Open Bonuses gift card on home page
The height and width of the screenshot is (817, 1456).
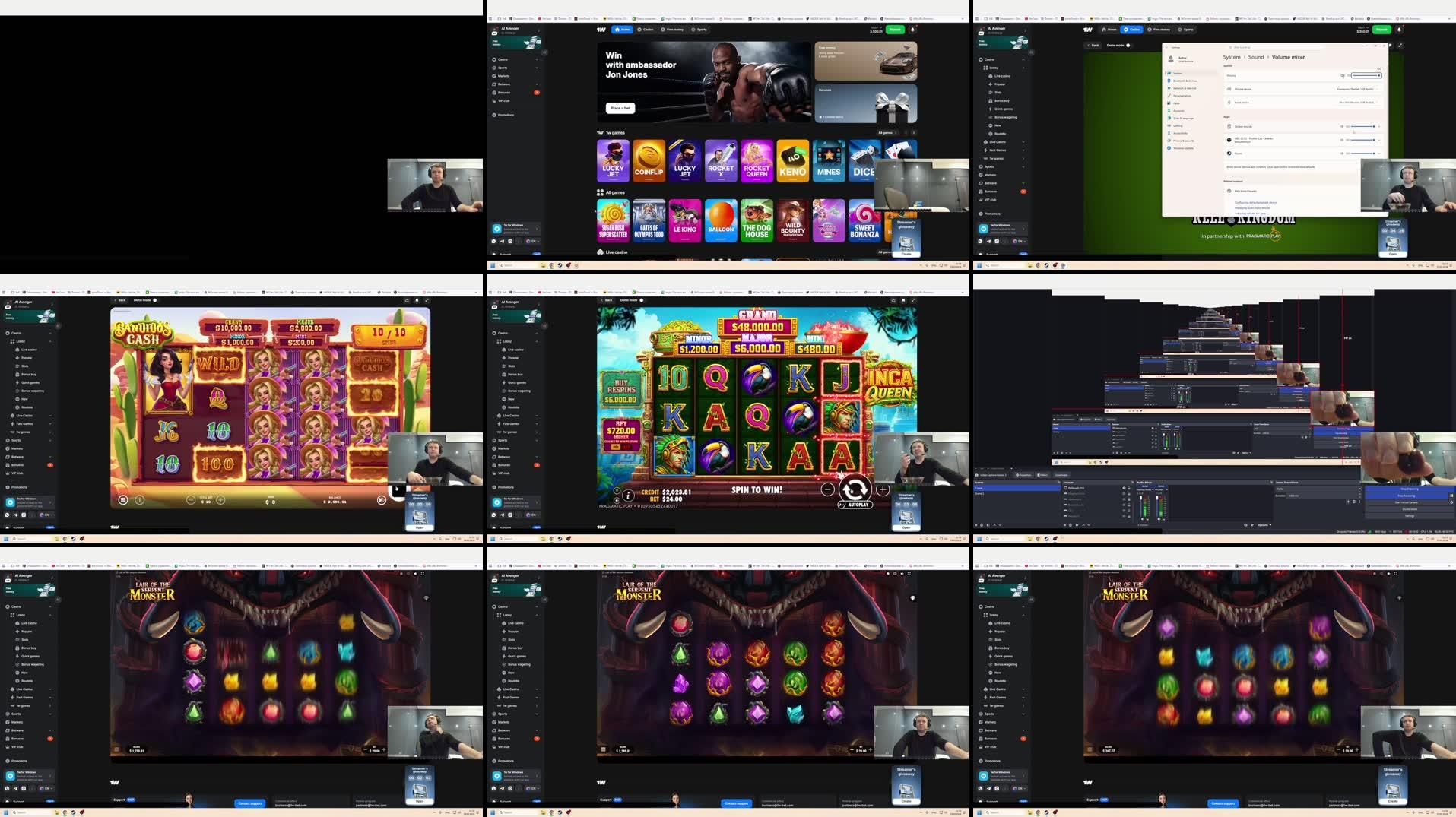[866, 103]
